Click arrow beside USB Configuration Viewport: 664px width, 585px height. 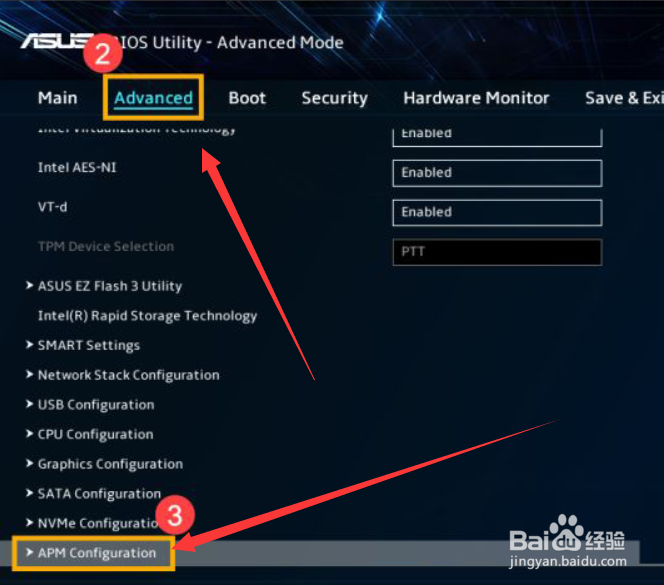(29, 404)
